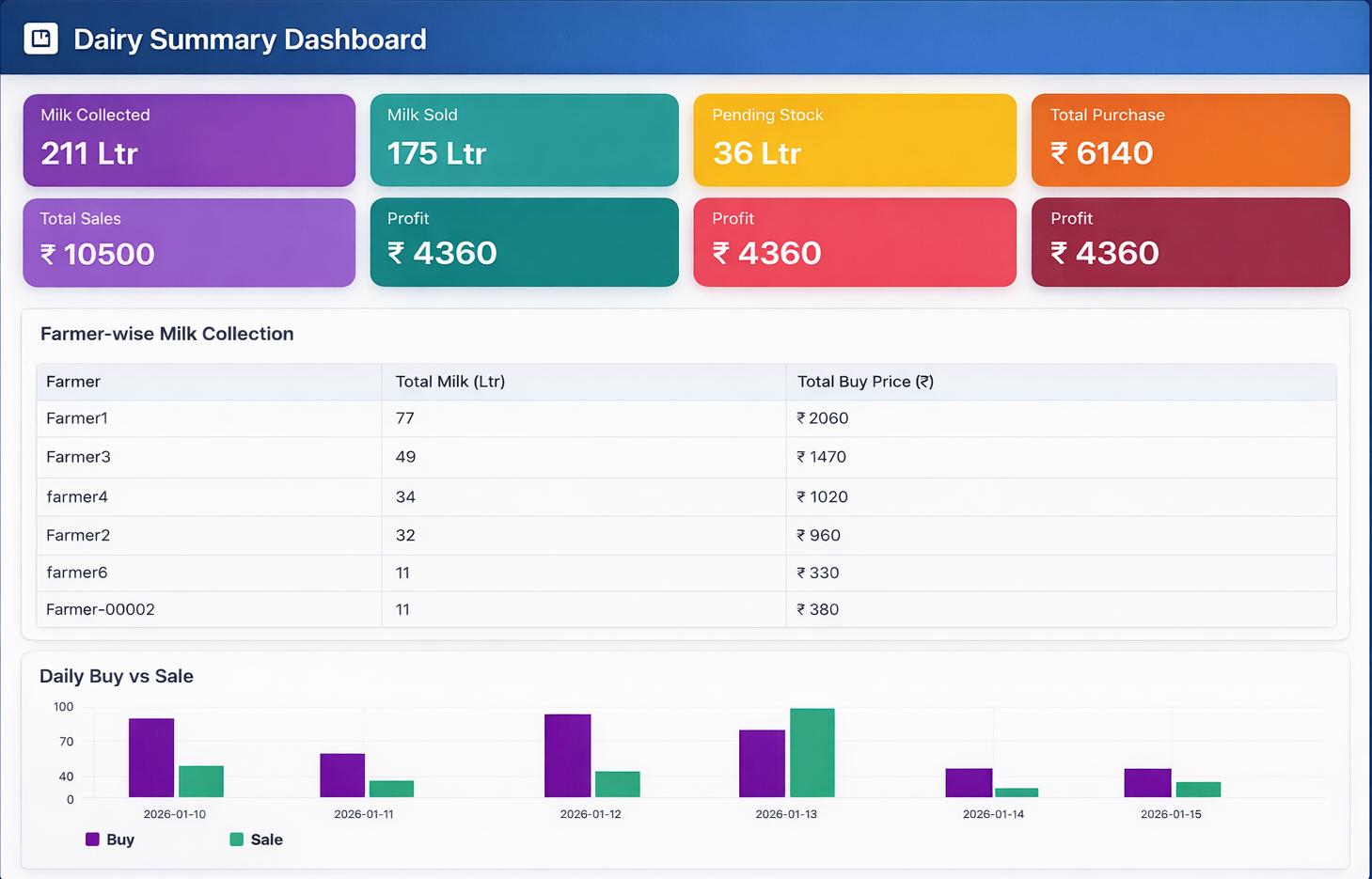Toggle the Buy legend purple swatch
The width and height of the screenshot is (1372, 879).
click(x=92, y=840)
